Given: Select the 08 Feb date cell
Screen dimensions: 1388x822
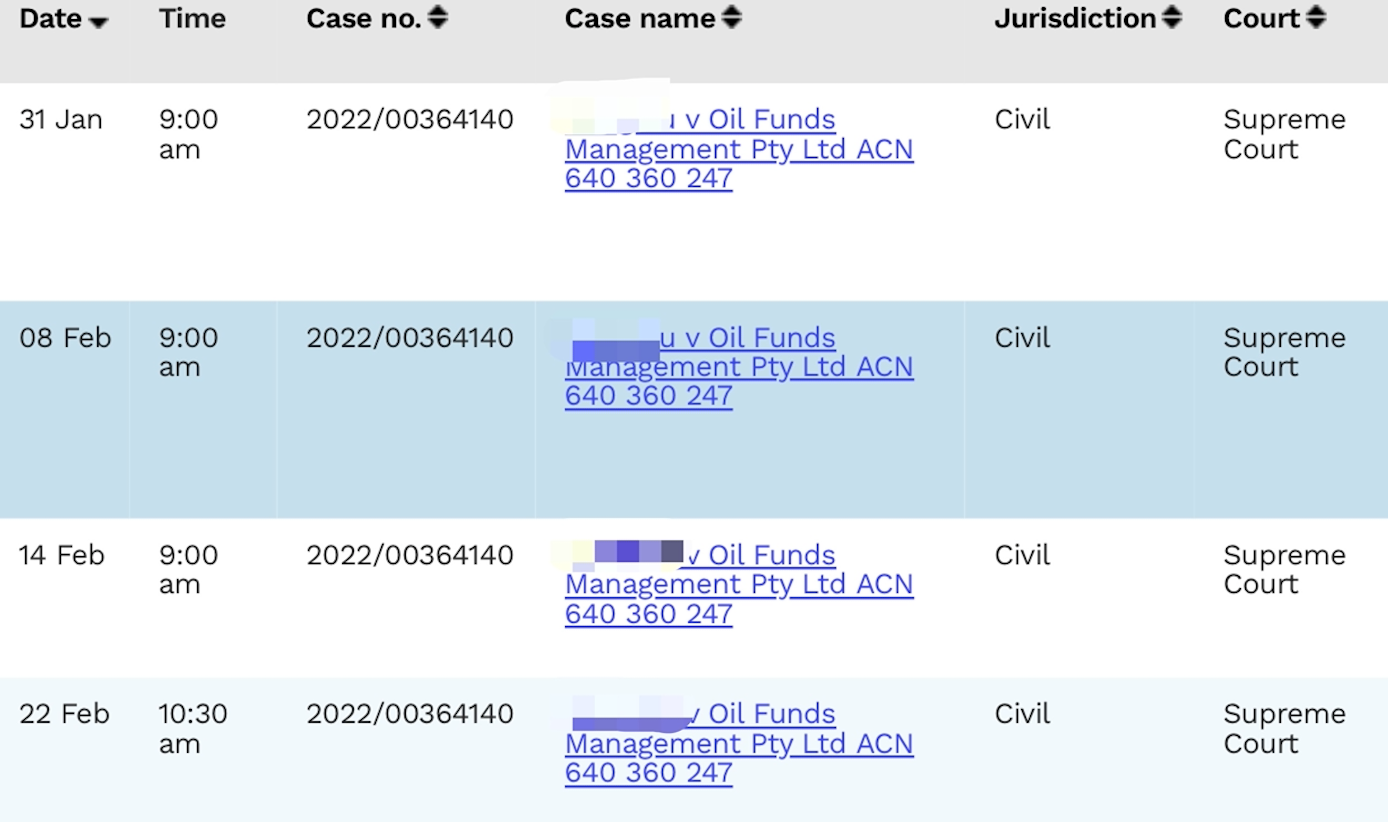Looking at the screenshot, I should tap(65, 338).
